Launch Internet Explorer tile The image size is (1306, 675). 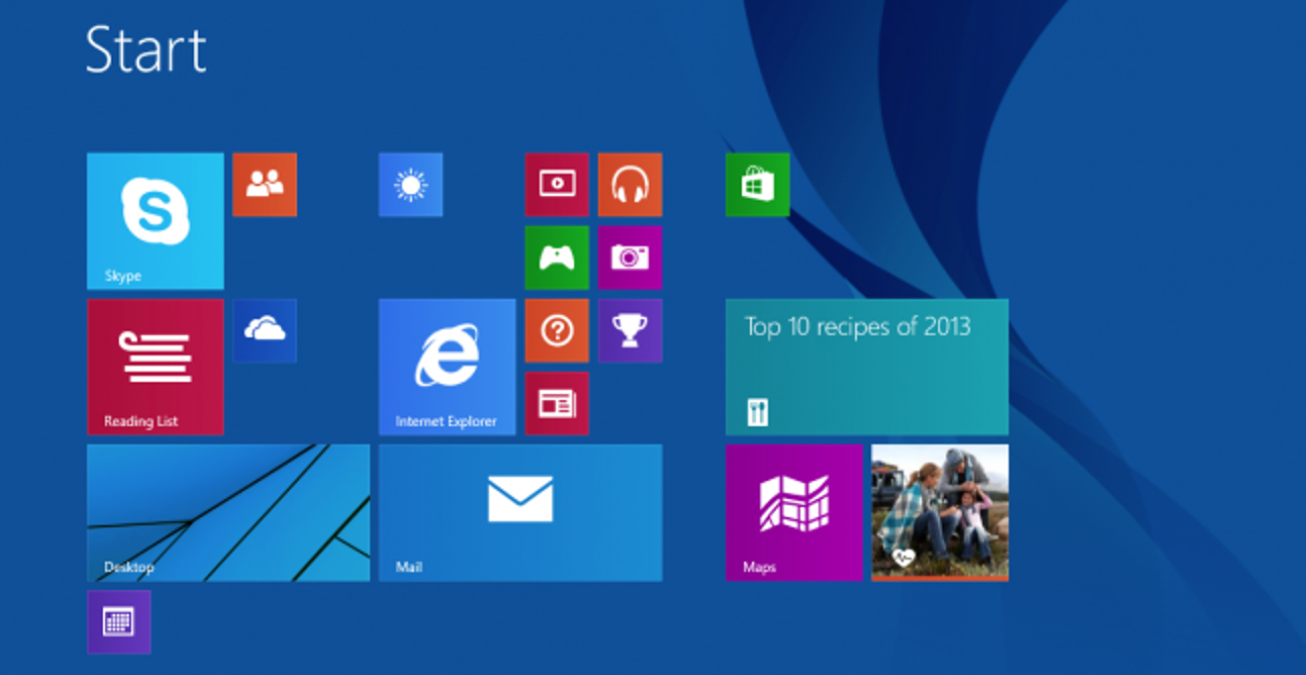pyautogui.click(x=447, y=367)
